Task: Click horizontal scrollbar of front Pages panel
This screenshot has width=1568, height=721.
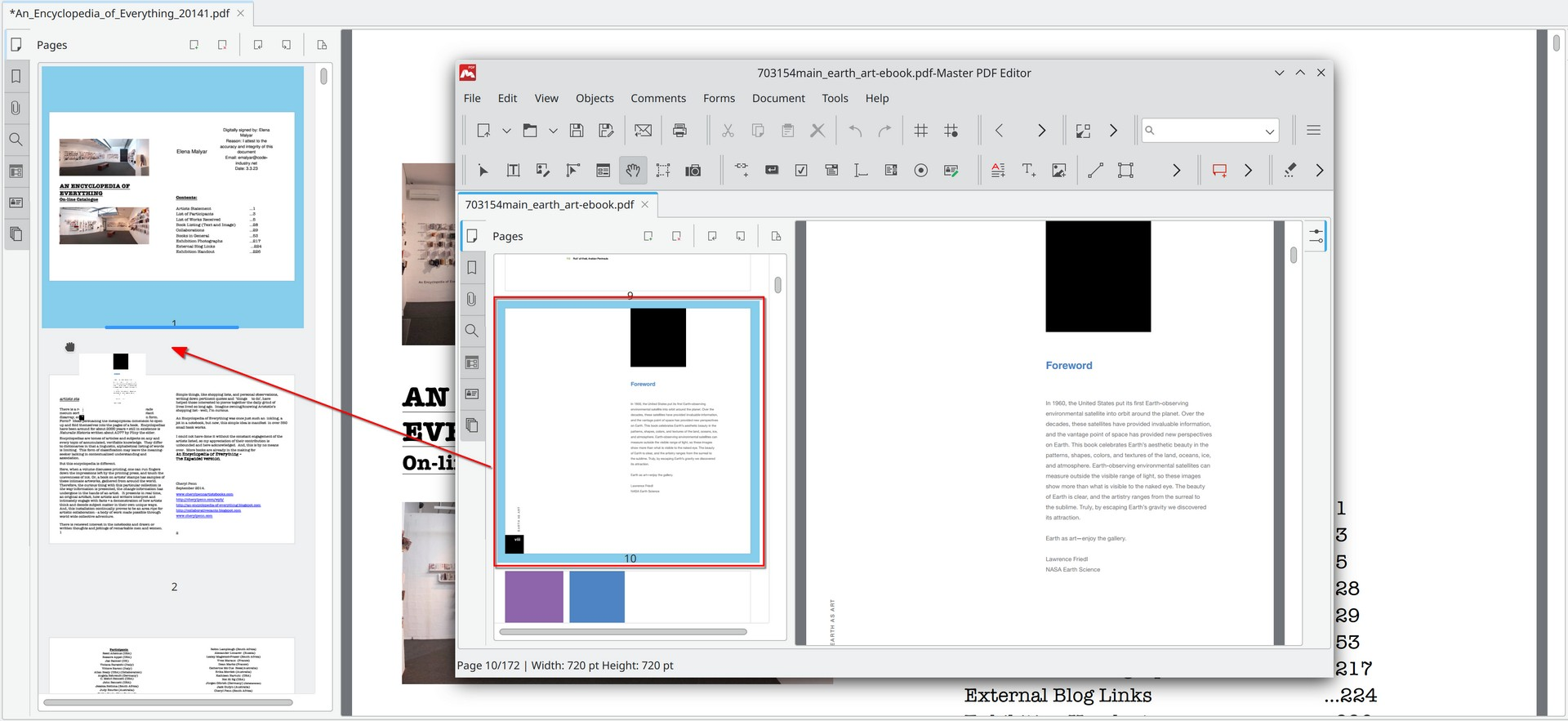Action: (623, 631)
